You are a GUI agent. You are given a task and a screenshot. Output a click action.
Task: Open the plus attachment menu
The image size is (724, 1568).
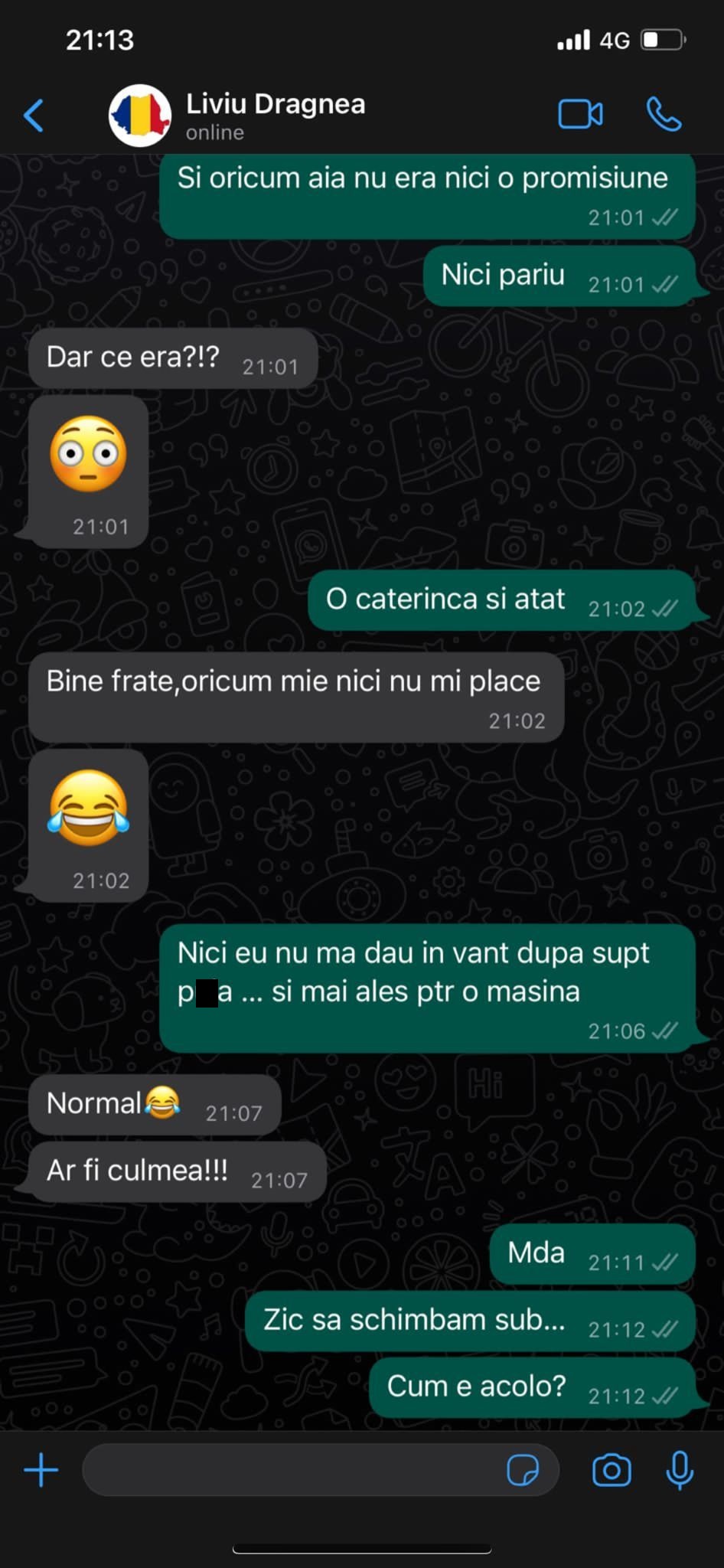pos(41,1470)
